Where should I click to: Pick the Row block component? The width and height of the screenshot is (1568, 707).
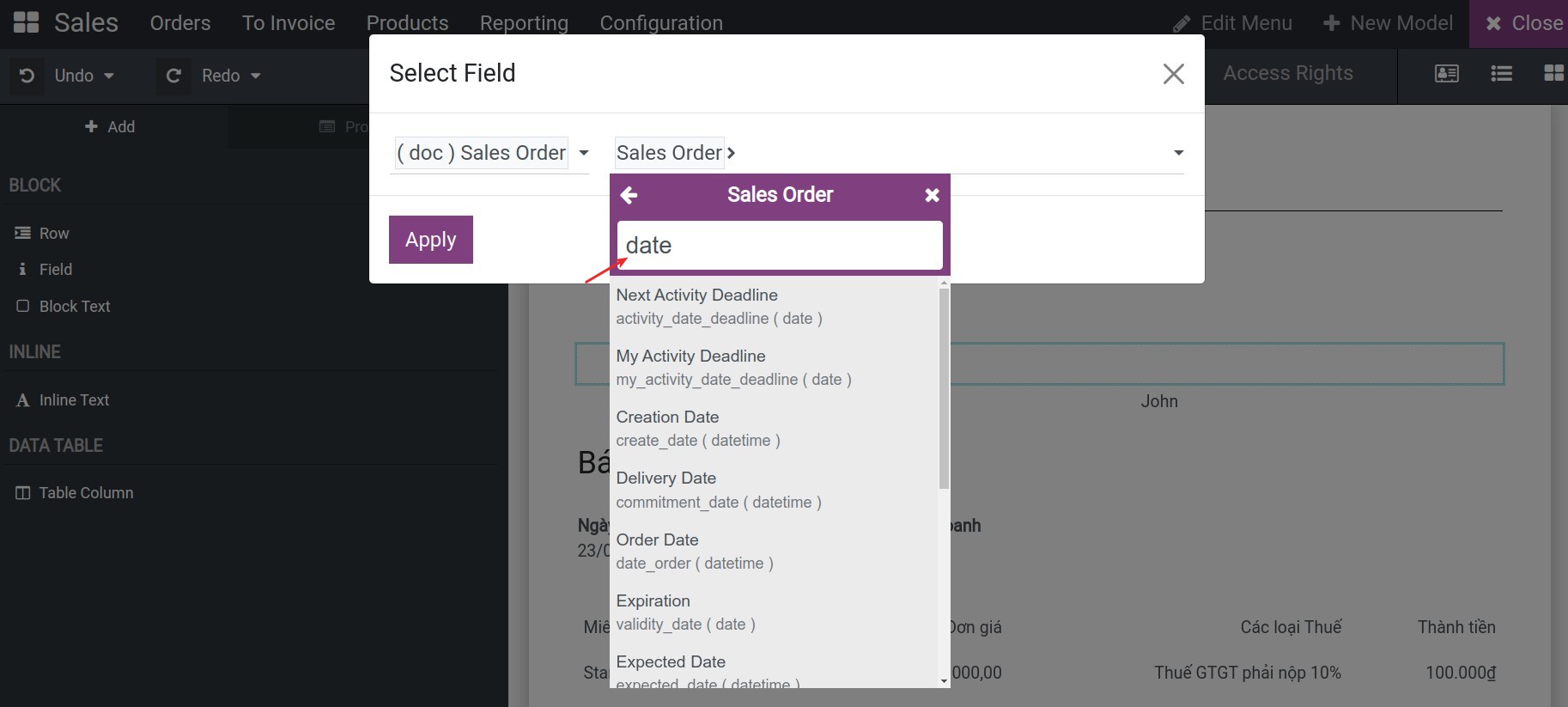(x=43, y=234)
